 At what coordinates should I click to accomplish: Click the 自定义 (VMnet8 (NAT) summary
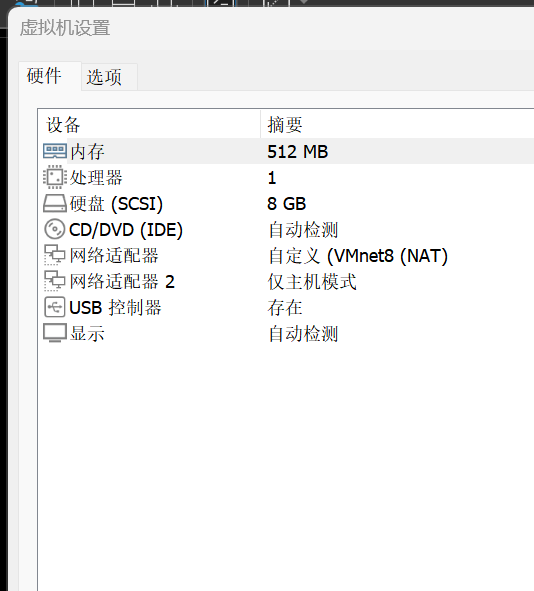coord(358,256)
